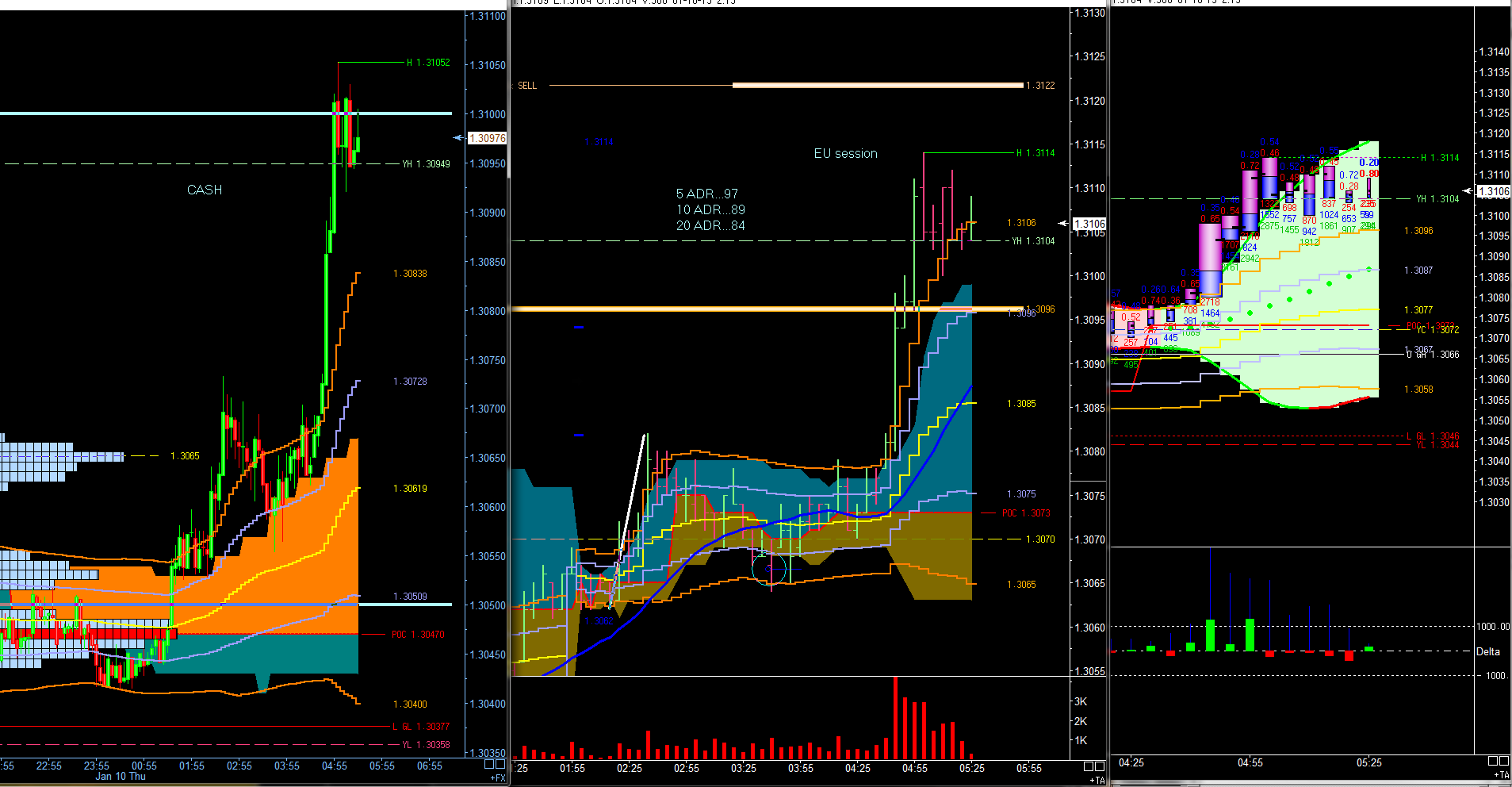The image size is (1512, 787).
Task: Click the orange 1.3096 label in Delta chart
Action: 1418,231
